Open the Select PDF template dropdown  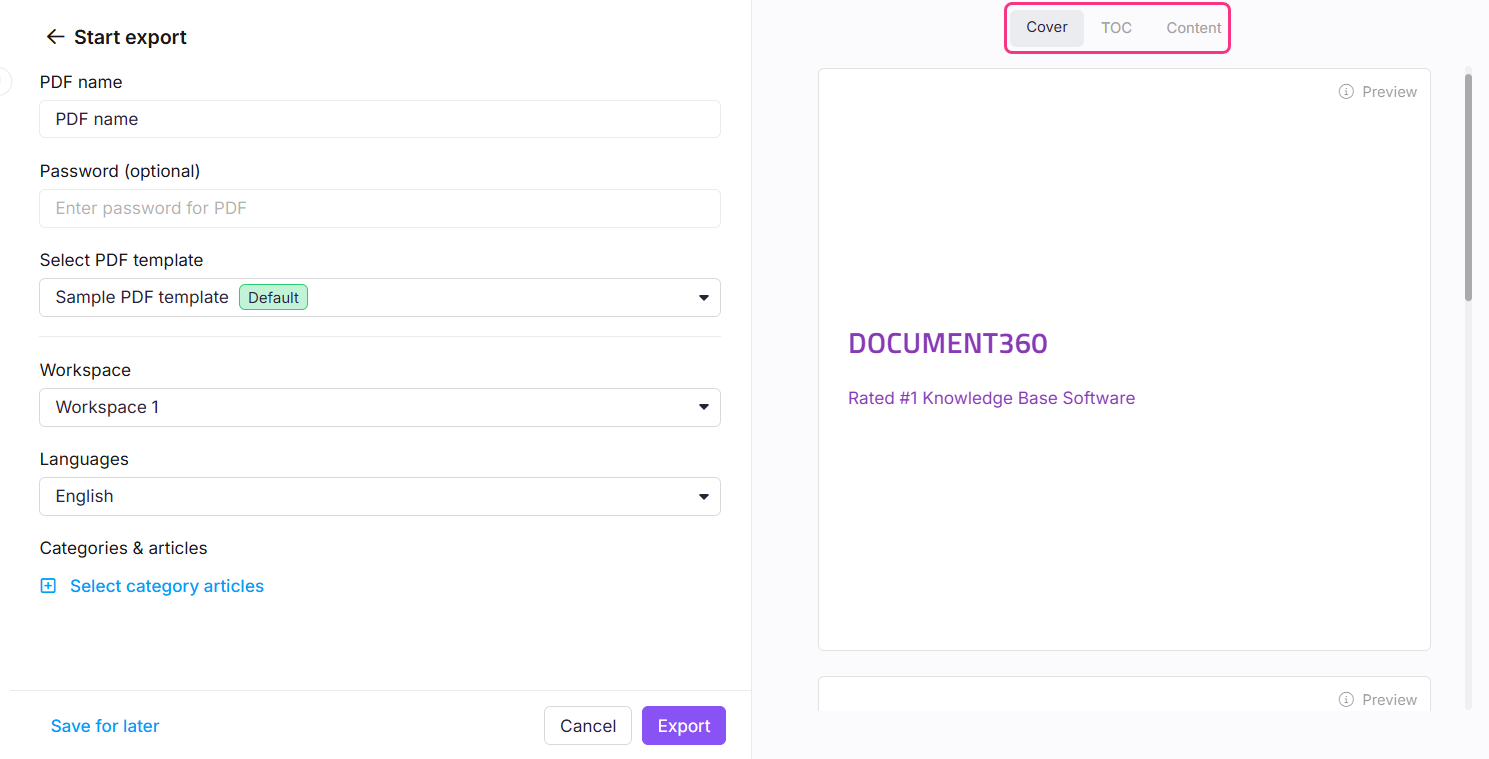(380, 297)
